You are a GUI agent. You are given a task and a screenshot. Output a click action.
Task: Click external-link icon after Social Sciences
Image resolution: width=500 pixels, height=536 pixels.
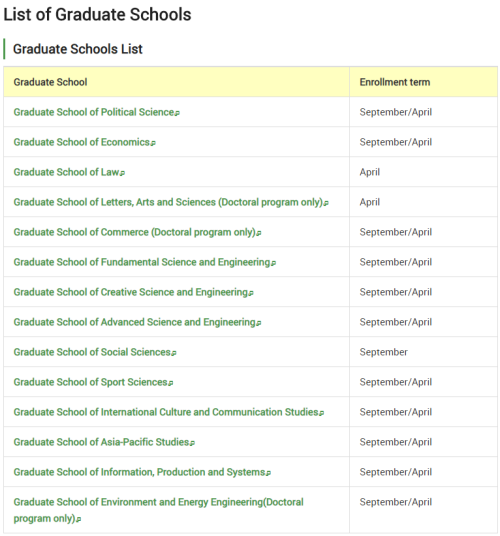click(174, 354)
